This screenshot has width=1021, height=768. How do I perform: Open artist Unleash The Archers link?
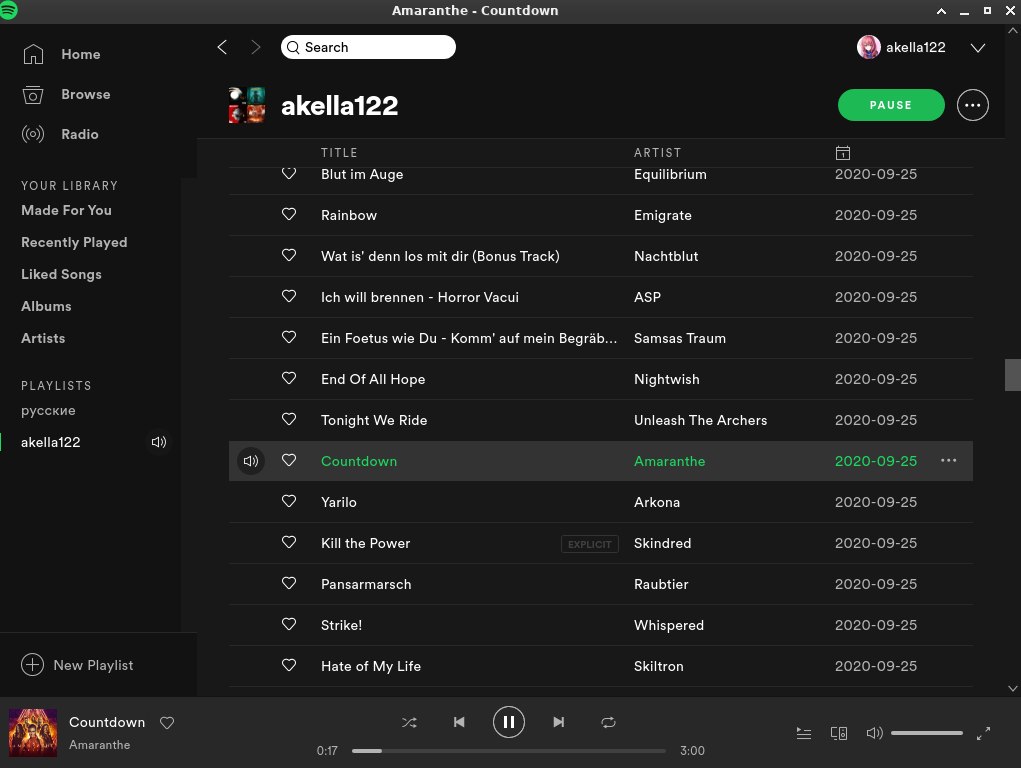click(x=701, y=420)
